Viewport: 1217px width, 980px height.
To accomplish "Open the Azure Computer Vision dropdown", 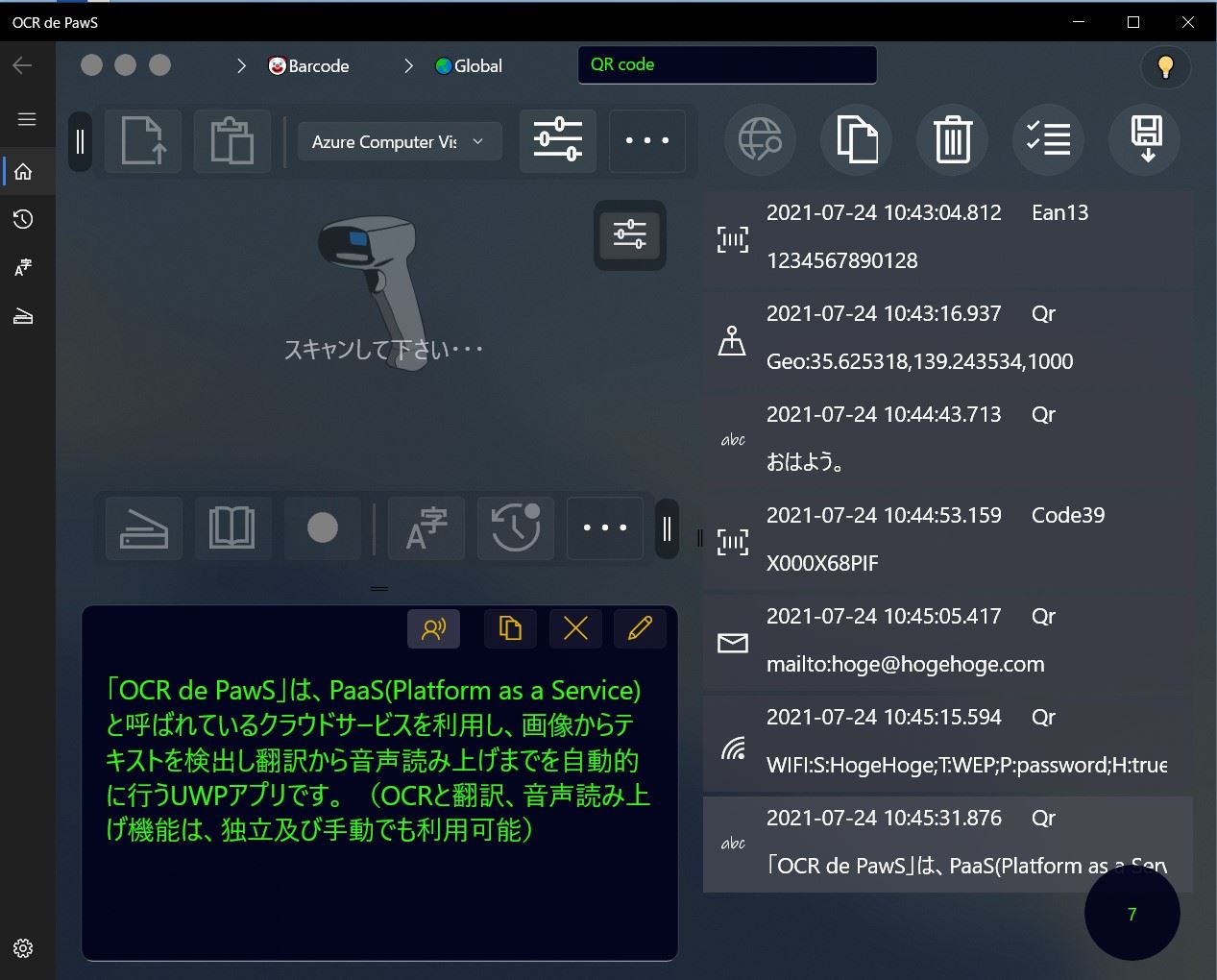I will (x=399, y=142).
